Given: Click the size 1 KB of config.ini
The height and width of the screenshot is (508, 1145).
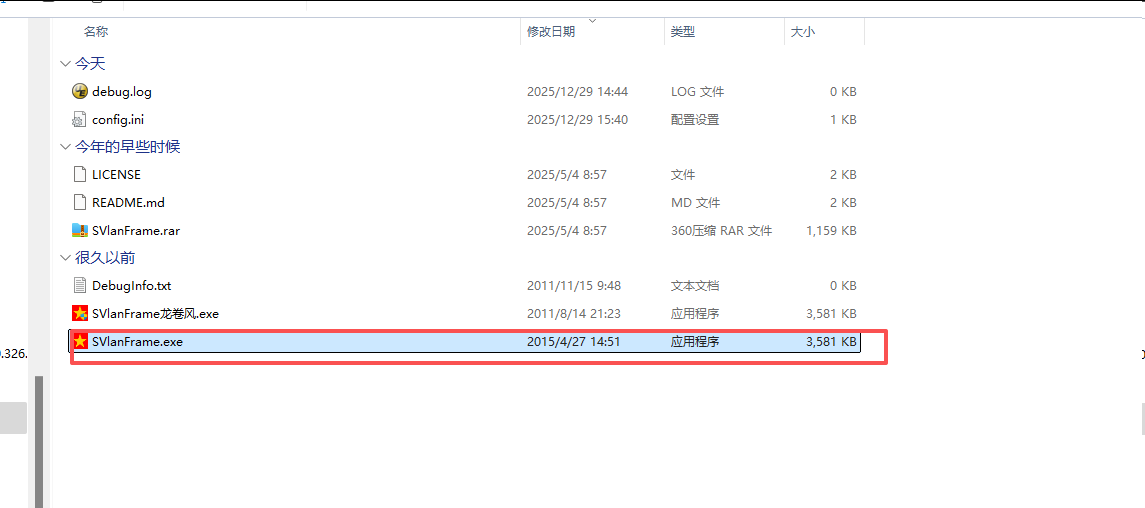Looking at the screenshot, I should point(843,120).
